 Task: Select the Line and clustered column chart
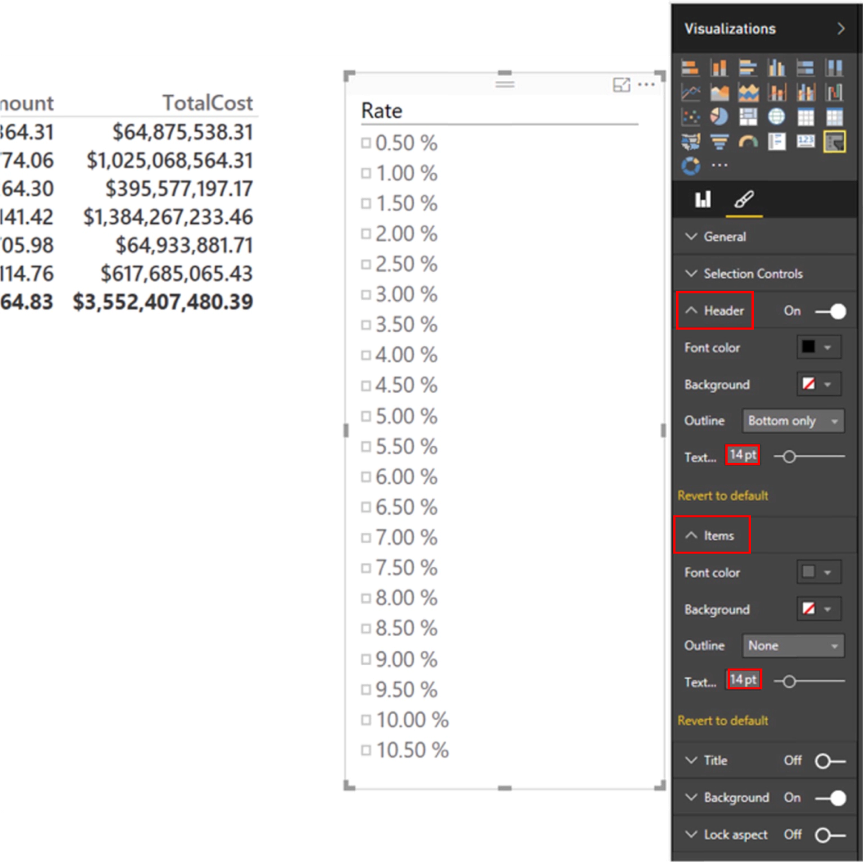coord(805,92)
